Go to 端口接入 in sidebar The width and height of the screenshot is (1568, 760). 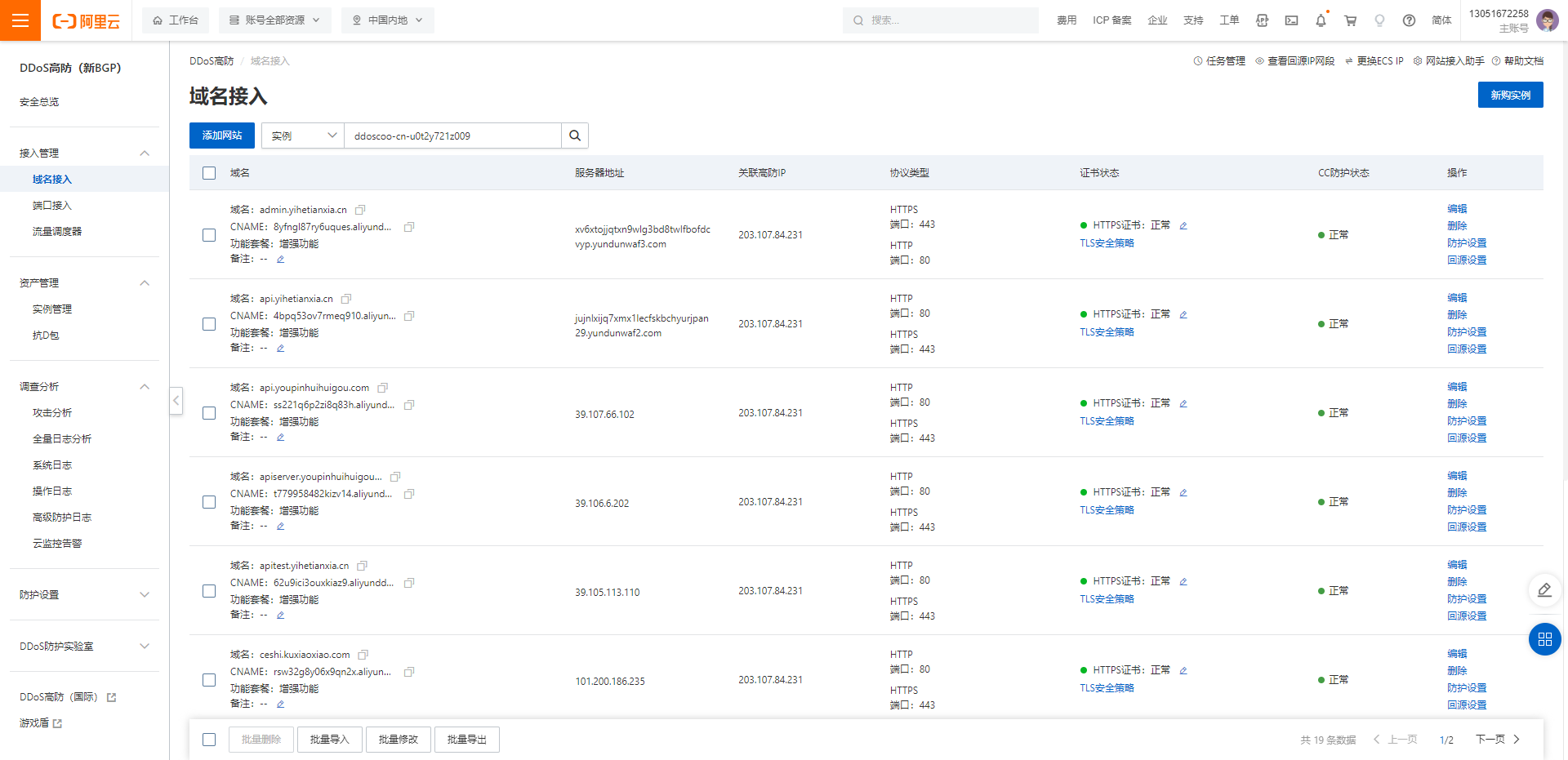click(52, 206)
